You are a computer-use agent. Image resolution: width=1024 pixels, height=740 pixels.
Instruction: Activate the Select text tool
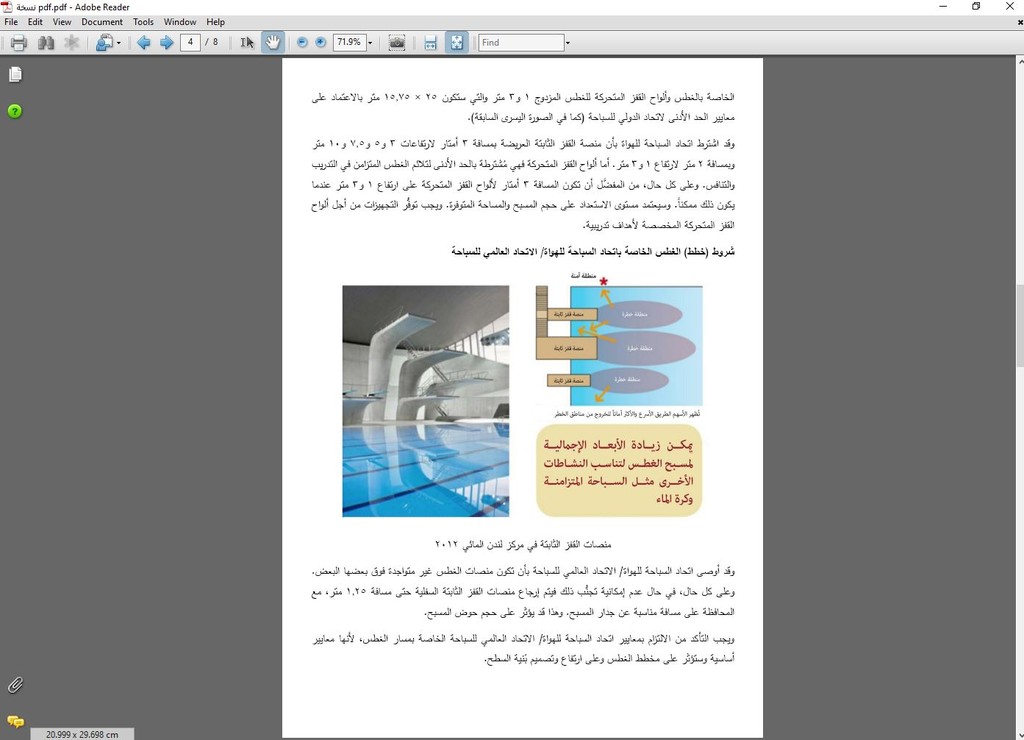pyautogui.click(x=246, y=43)
